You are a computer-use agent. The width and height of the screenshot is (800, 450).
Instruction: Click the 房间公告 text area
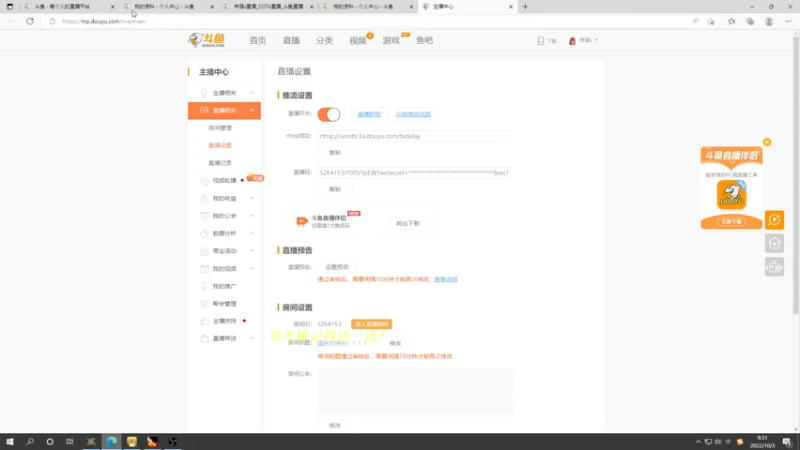click(x=415, y=391)
